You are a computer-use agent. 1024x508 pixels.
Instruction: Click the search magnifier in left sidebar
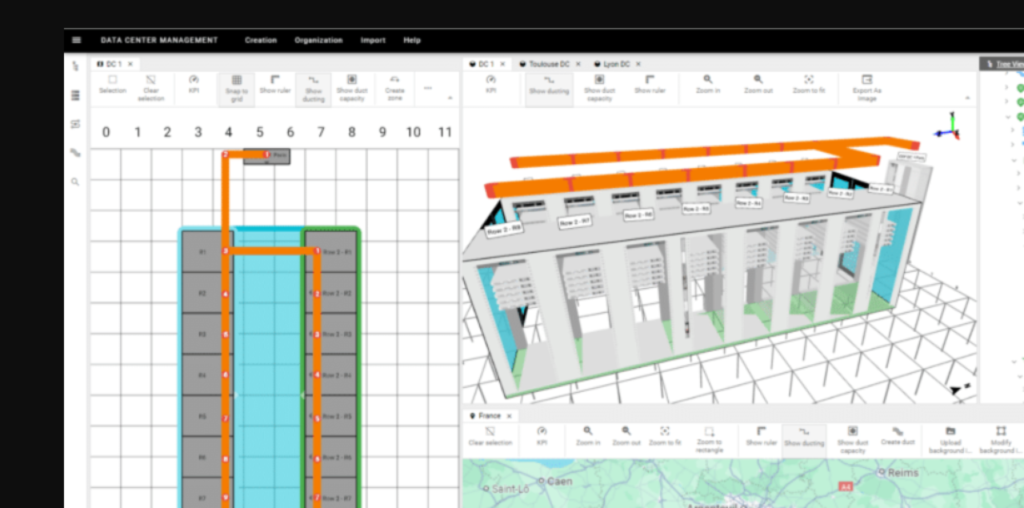click(76, 182)
